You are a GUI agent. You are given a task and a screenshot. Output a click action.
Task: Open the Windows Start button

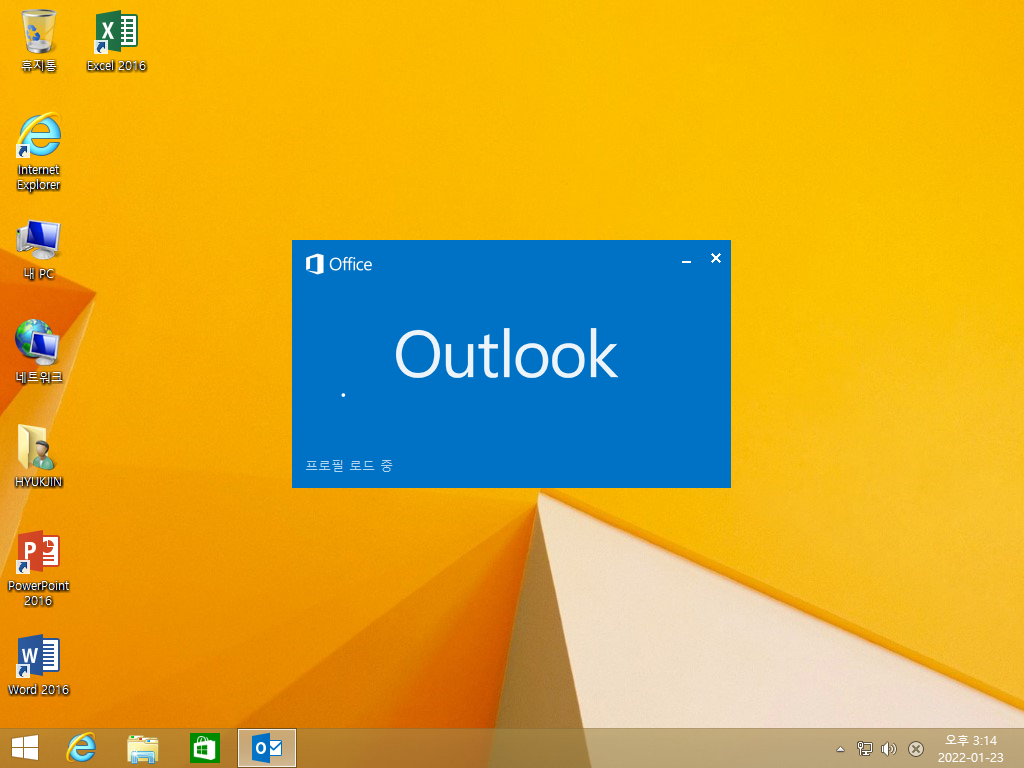pos(25,748)
